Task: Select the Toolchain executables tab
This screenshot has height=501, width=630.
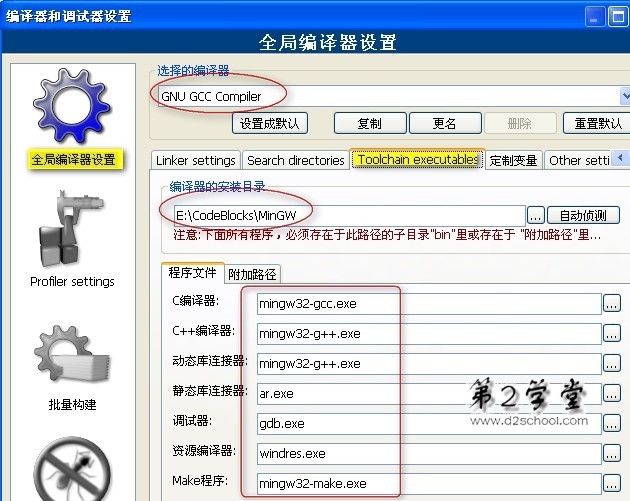Action: coord(417,160)
